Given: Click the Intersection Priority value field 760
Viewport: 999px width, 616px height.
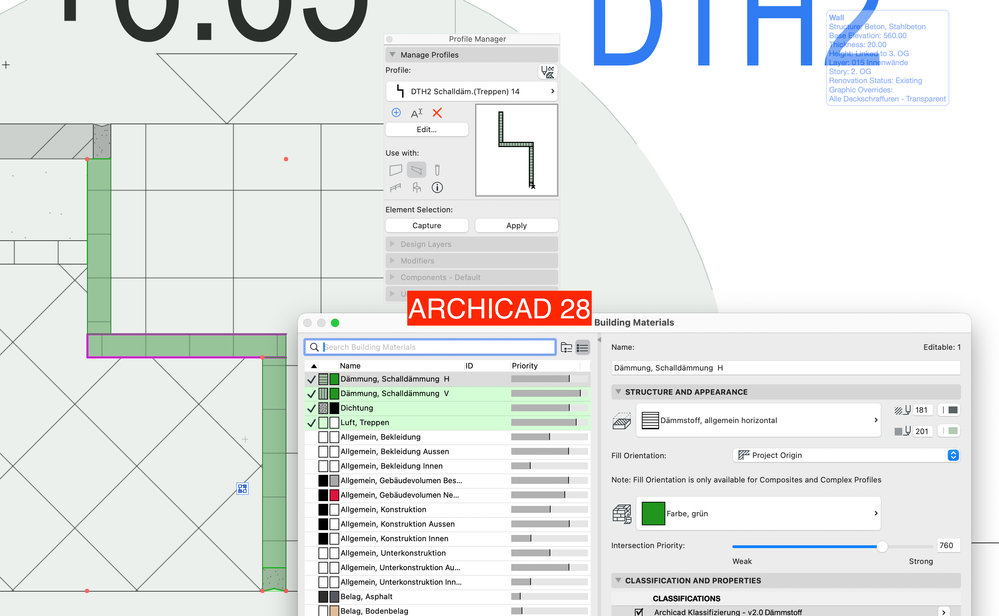Looking at the screenshot, I should (948, 546).
